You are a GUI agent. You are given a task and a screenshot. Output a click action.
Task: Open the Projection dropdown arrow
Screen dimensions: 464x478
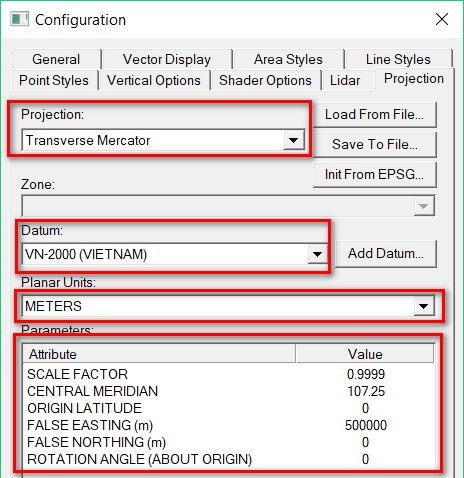(294, 140)
